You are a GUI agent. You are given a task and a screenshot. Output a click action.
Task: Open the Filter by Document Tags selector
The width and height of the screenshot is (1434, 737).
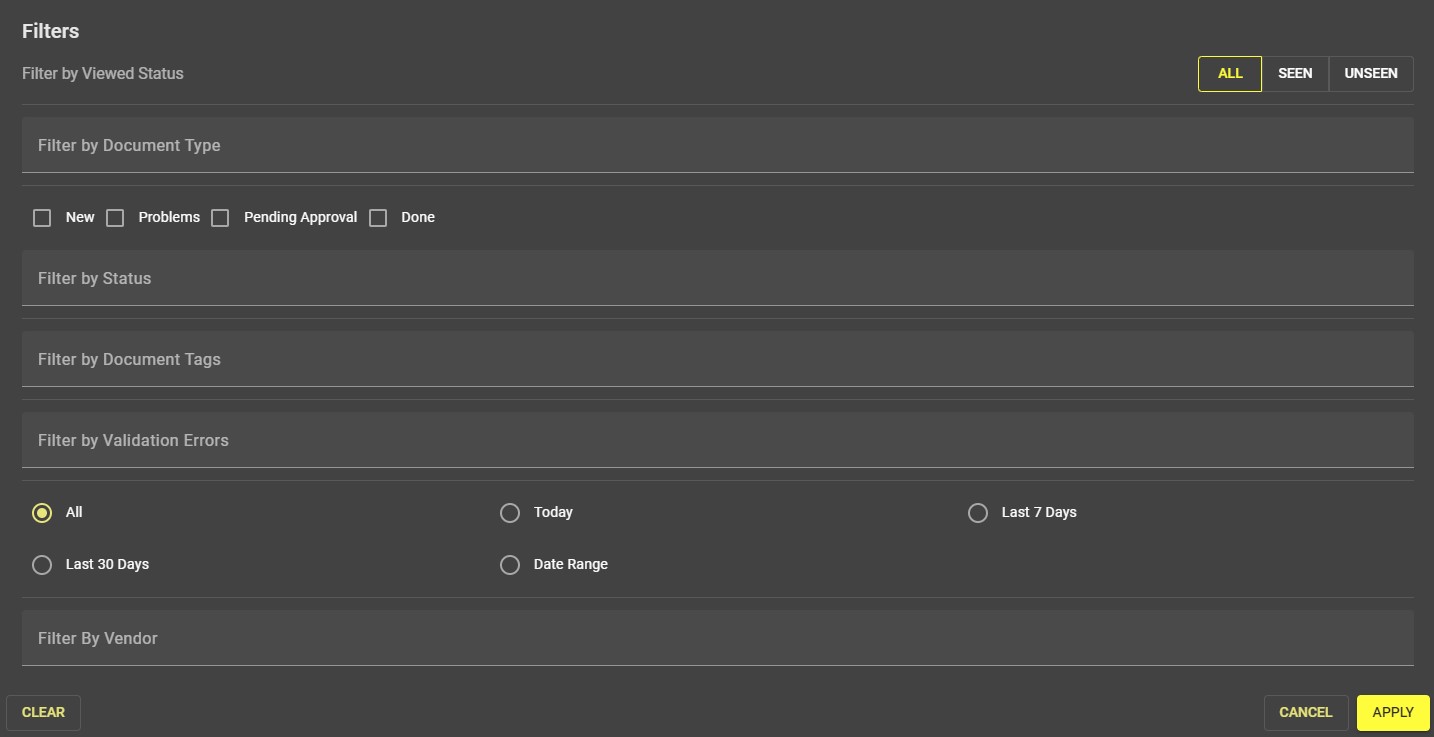pyautogui.click(x=717, y=359)
